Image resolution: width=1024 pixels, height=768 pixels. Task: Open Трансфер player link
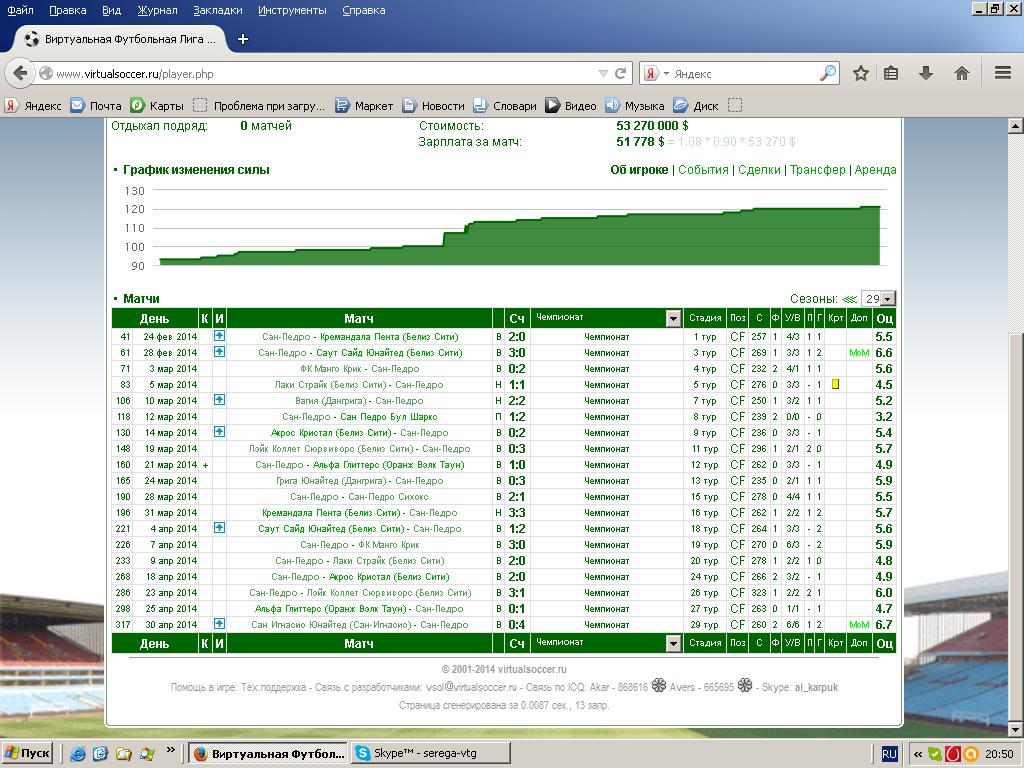point(818,170)
